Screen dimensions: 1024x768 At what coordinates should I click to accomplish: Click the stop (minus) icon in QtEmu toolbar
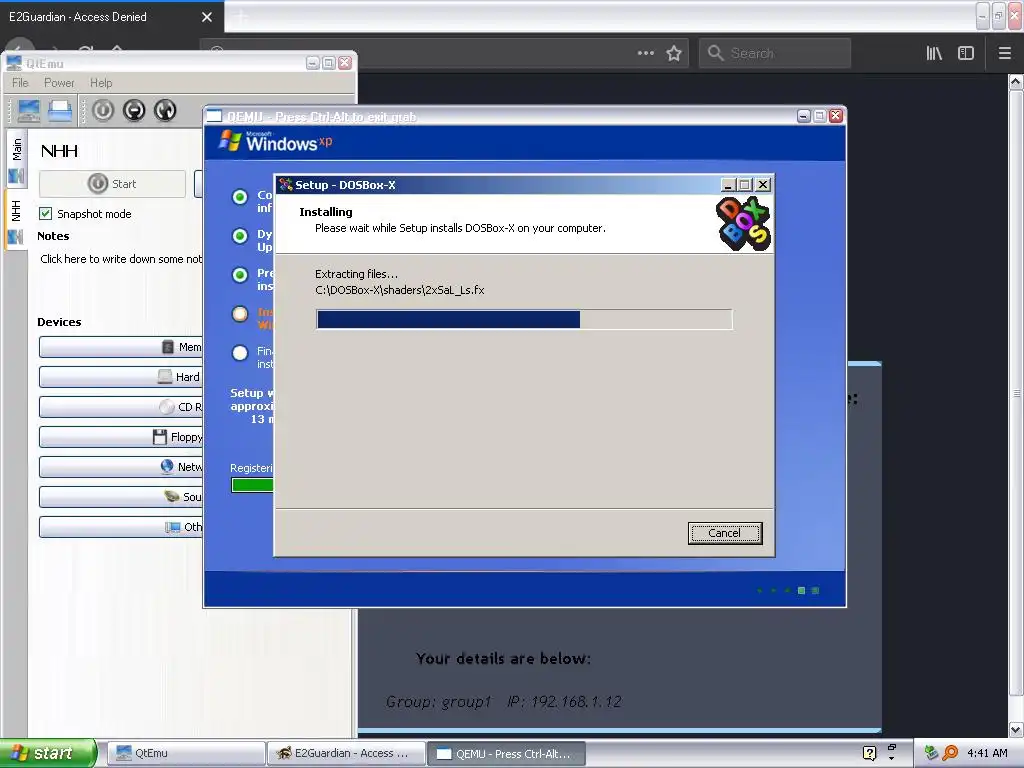click(x=134, y=110)
